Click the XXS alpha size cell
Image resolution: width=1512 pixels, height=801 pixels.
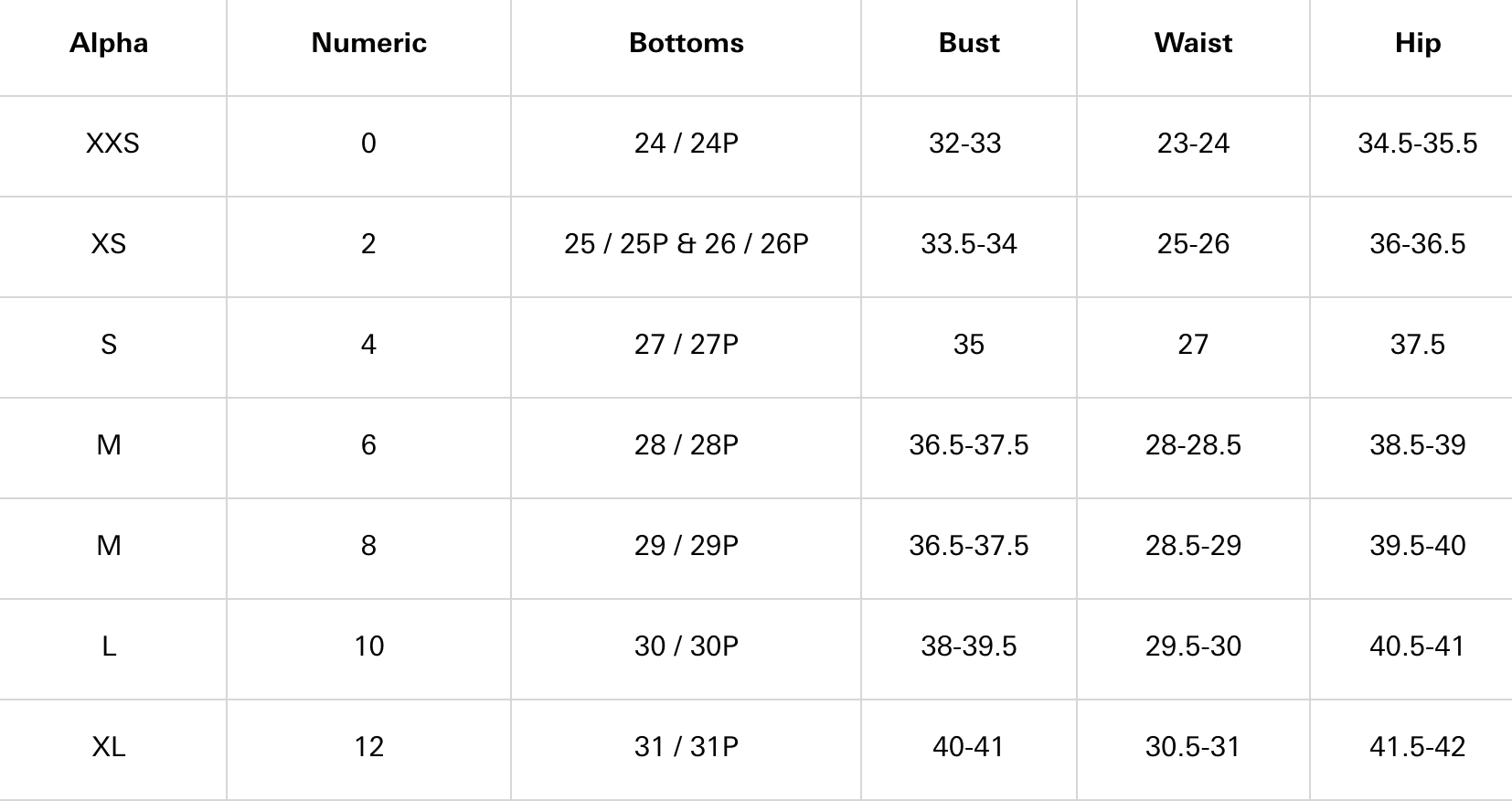112,144
